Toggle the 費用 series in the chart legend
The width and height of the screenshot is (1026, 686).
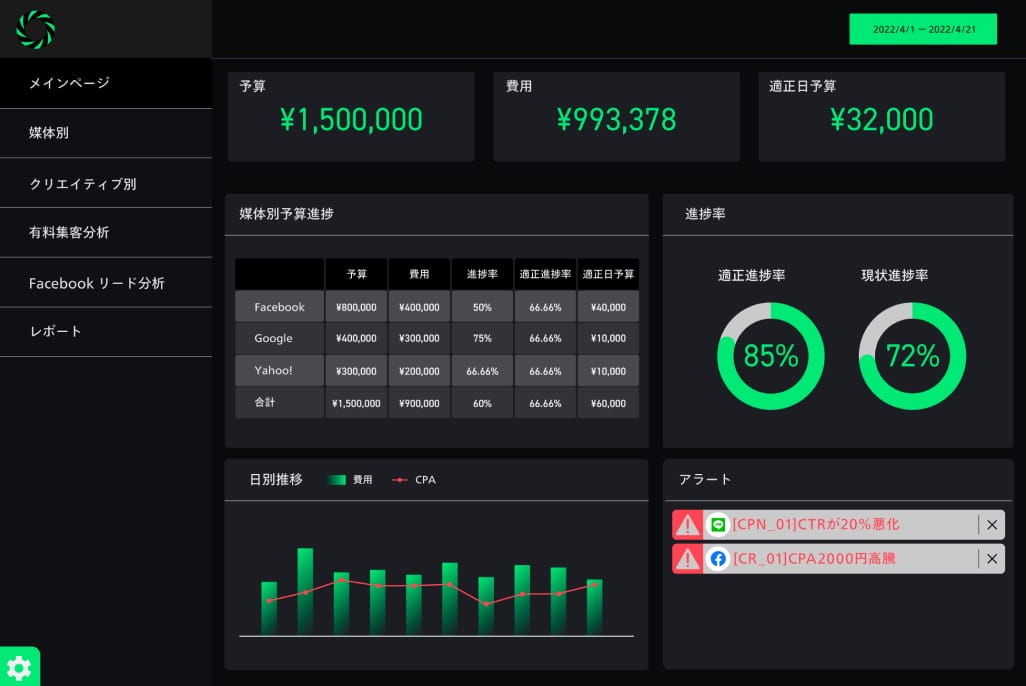350,480
